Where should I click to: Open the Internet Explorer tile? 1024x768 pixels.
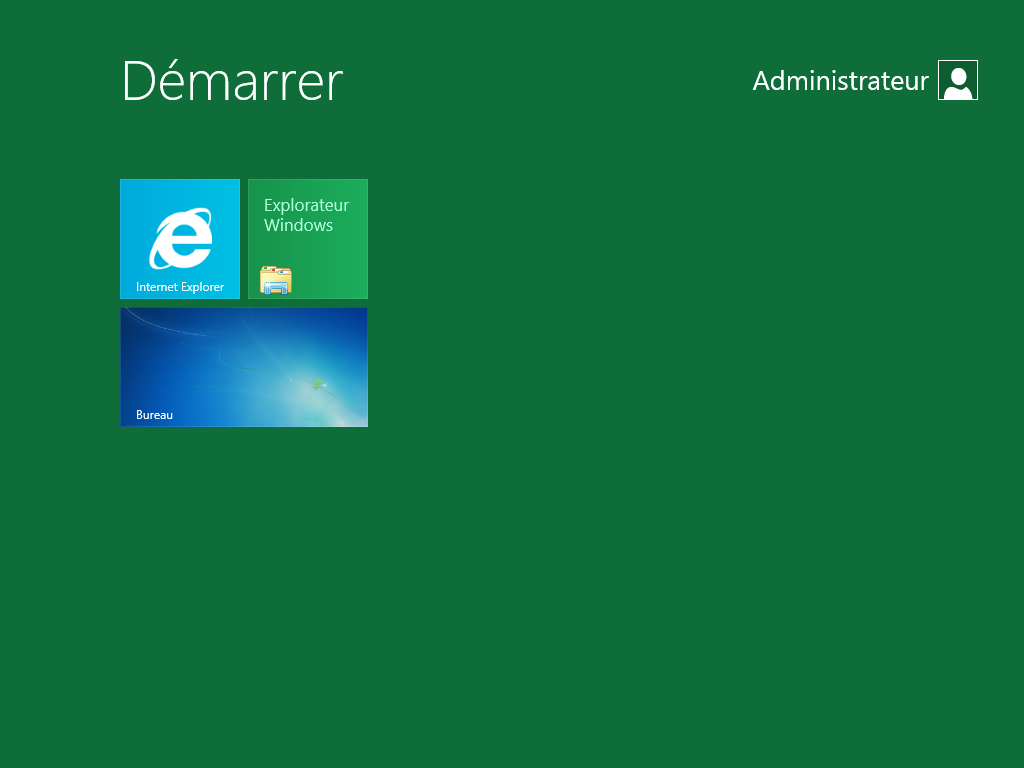[180, 239]
